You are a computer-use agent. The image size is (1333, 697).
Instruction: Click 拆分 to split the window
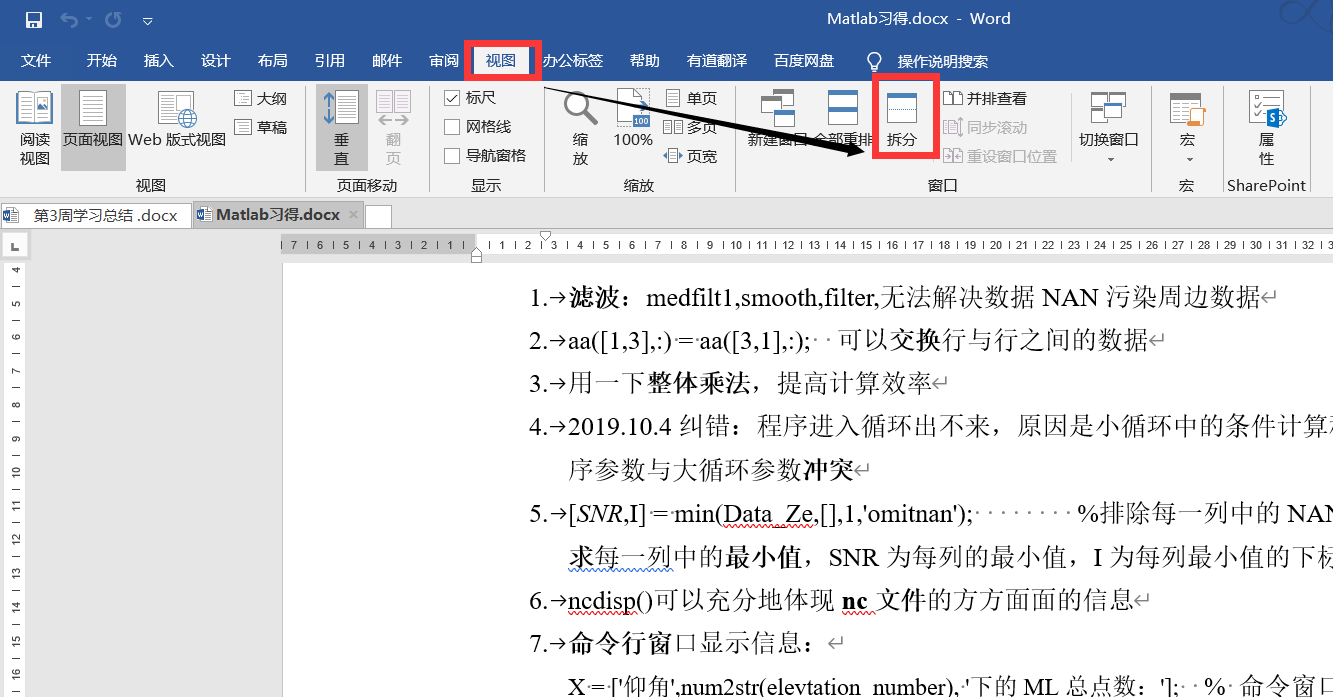click(x=902, y=120)
